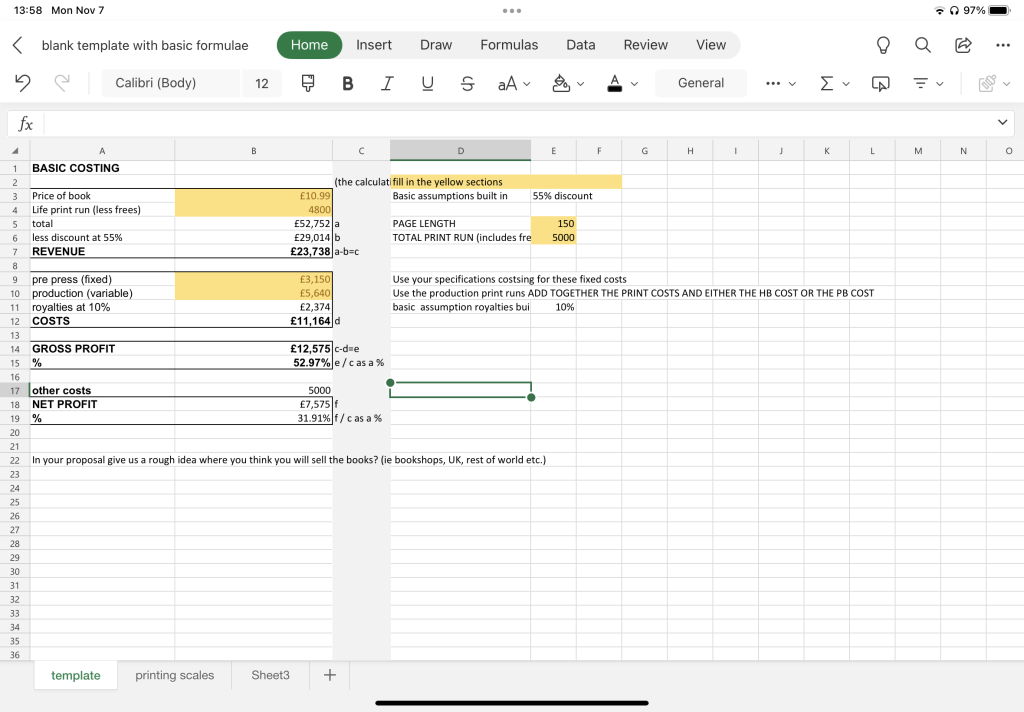Select the other costs 5000 cell

pos(254,390)
